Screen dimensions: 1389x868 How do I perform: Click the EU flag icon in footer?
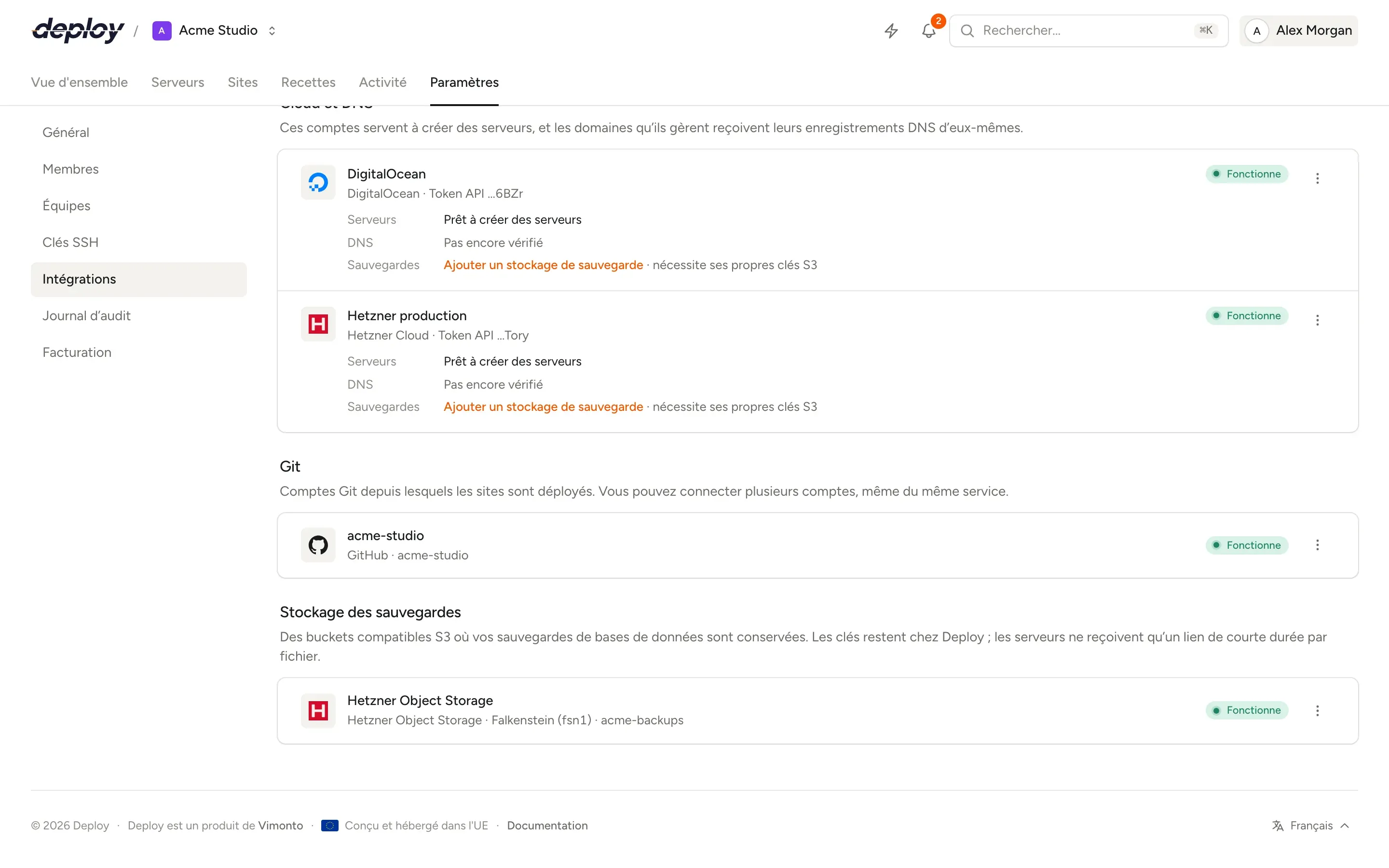click(329, 826)
